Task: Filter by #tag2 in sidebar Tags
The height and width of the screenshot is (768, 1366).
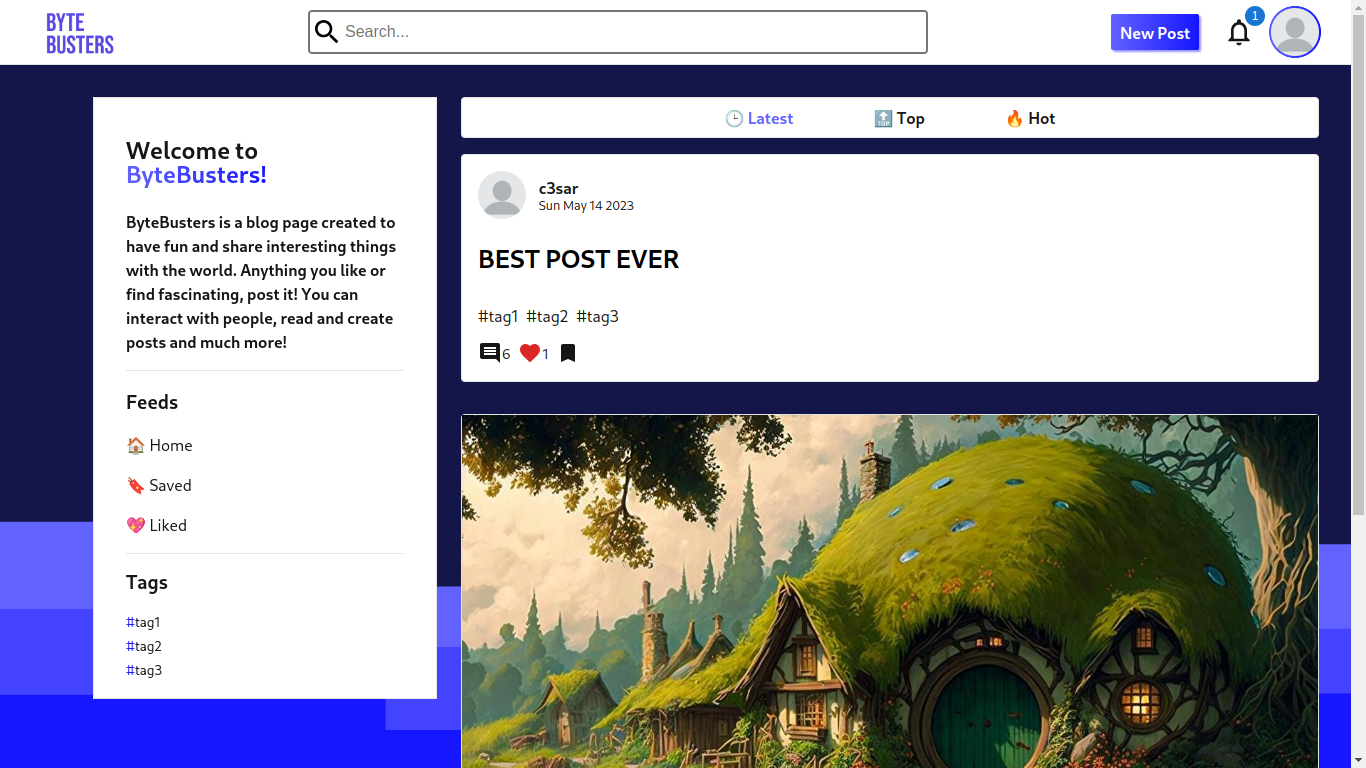Action: (x=144, y=646)
